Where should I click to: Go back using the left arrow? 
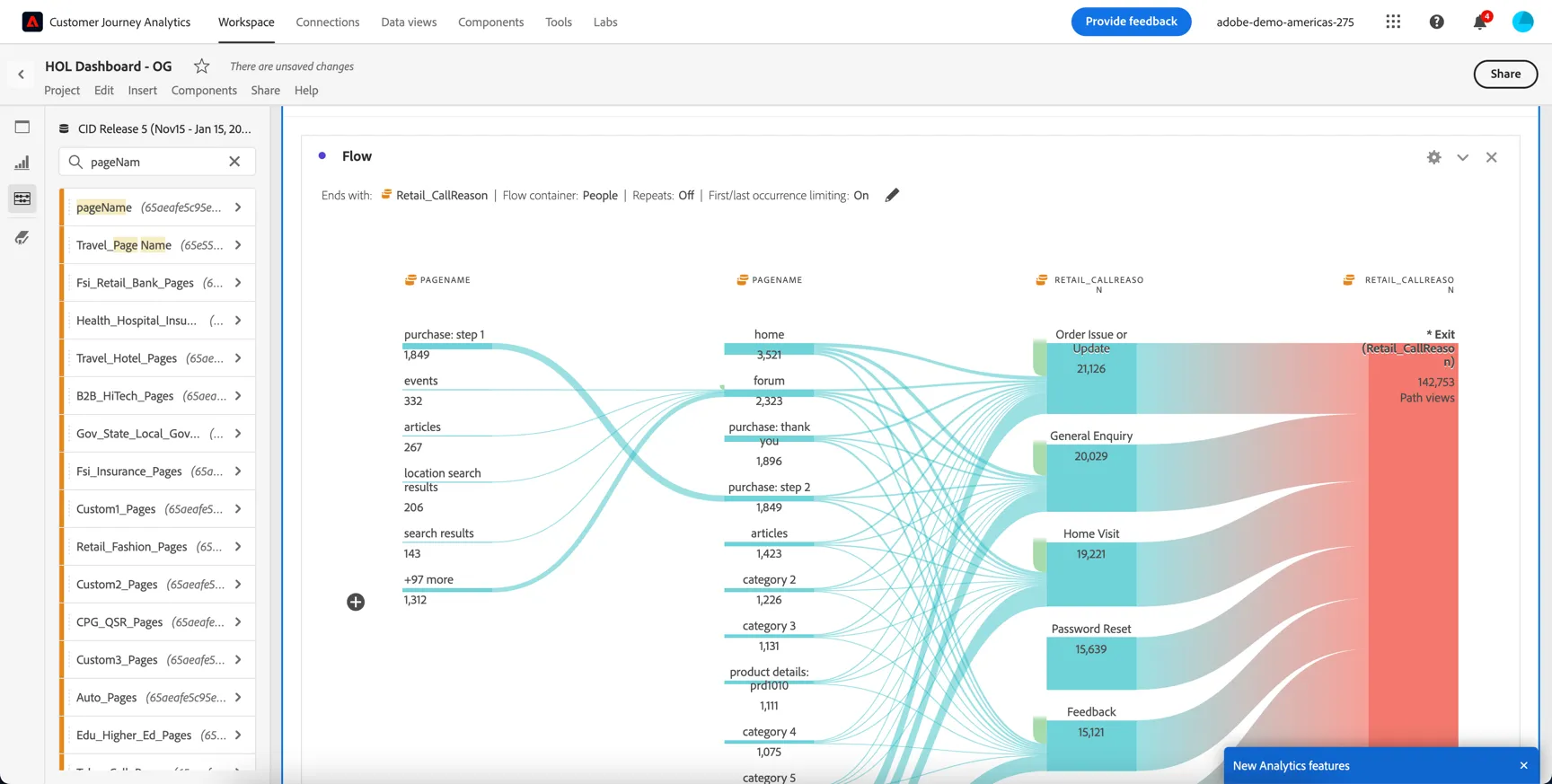tap(21, 75)
